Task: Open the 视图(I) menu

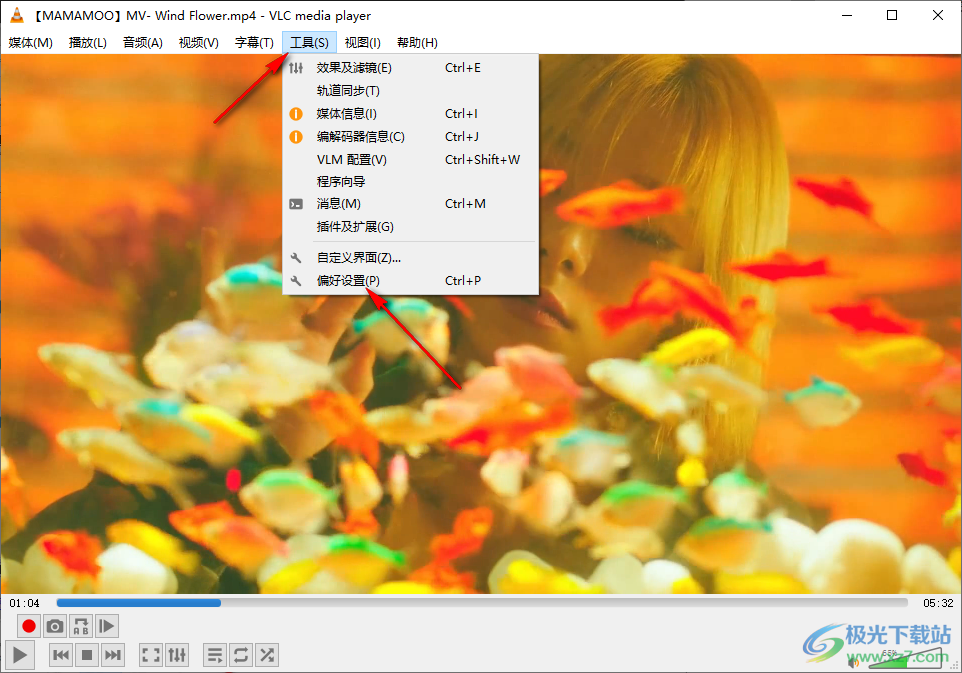Action: tap(363, 42)
